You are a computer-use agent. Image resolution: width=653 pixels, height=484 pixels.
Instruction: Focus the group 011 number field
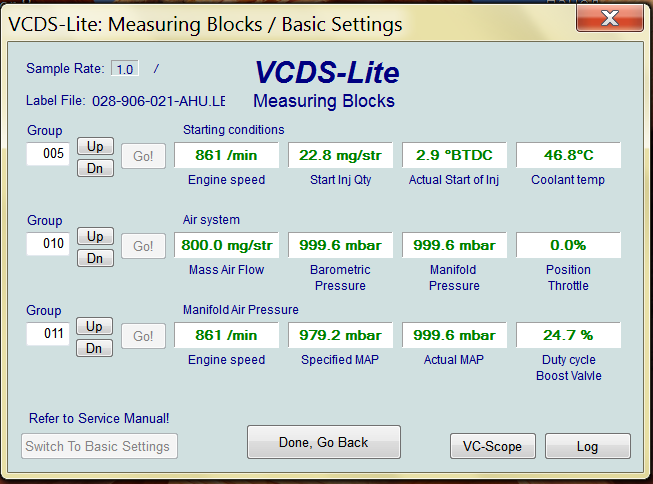point(48,334)
